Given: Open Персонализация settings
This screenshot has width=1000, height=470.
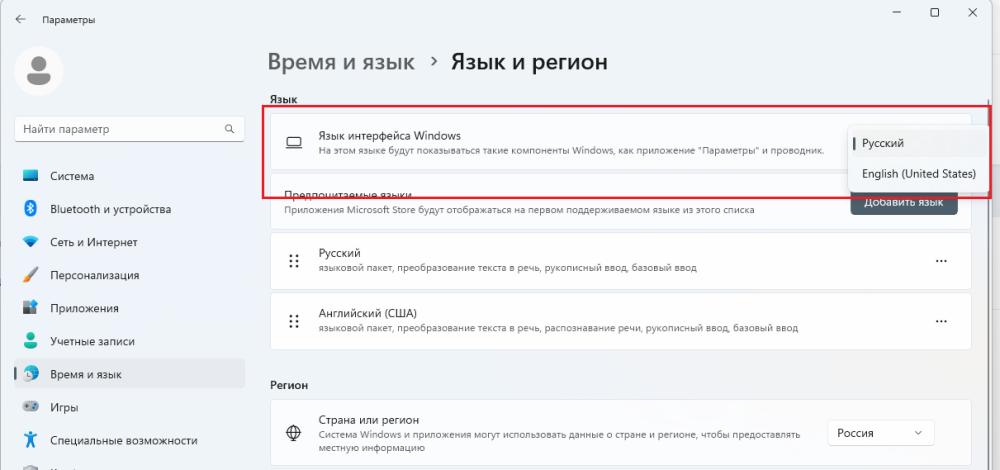Looking at the screenshot, I should (x=94, y=275).
